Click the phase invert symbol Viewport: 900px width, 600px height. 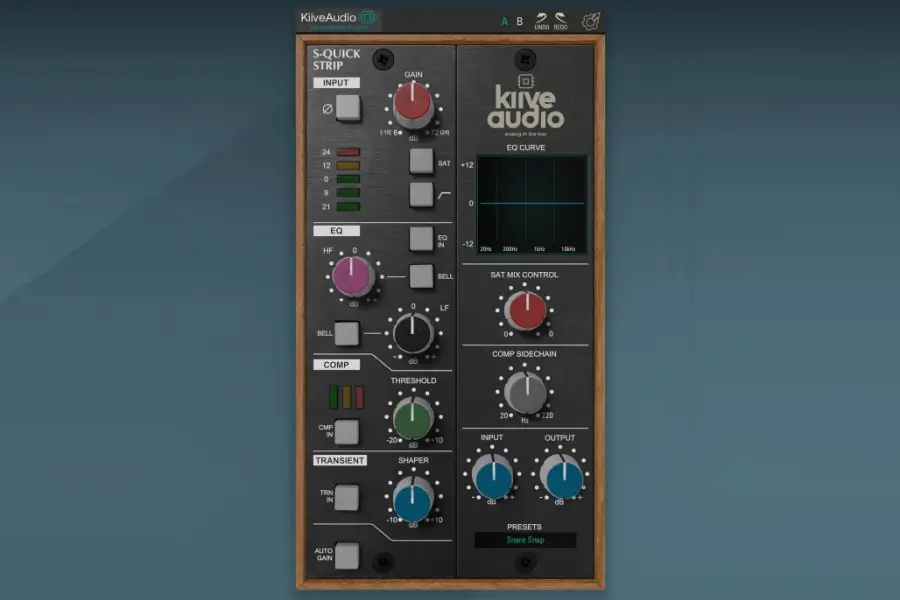click(x=327, y=109)
